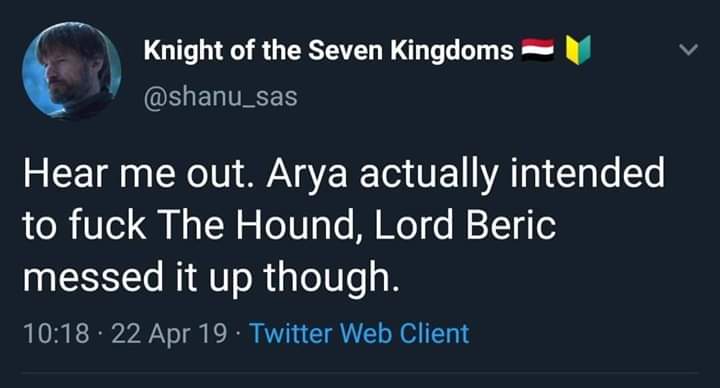Click the word "Kingdoms" in the display name

coord(452,51)
